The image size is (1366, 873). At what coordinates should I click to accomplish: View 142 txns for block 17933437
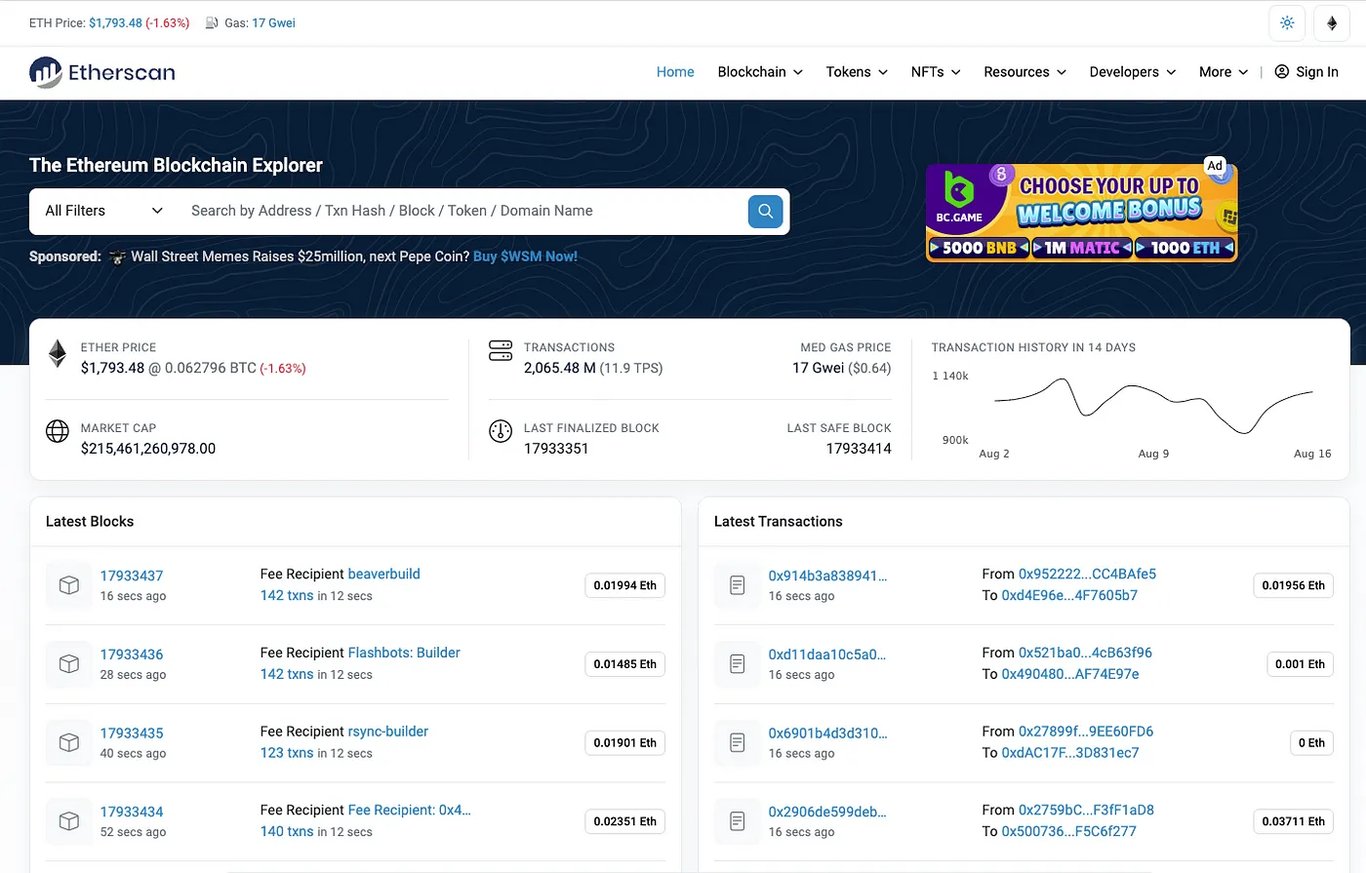coord(287,595)
